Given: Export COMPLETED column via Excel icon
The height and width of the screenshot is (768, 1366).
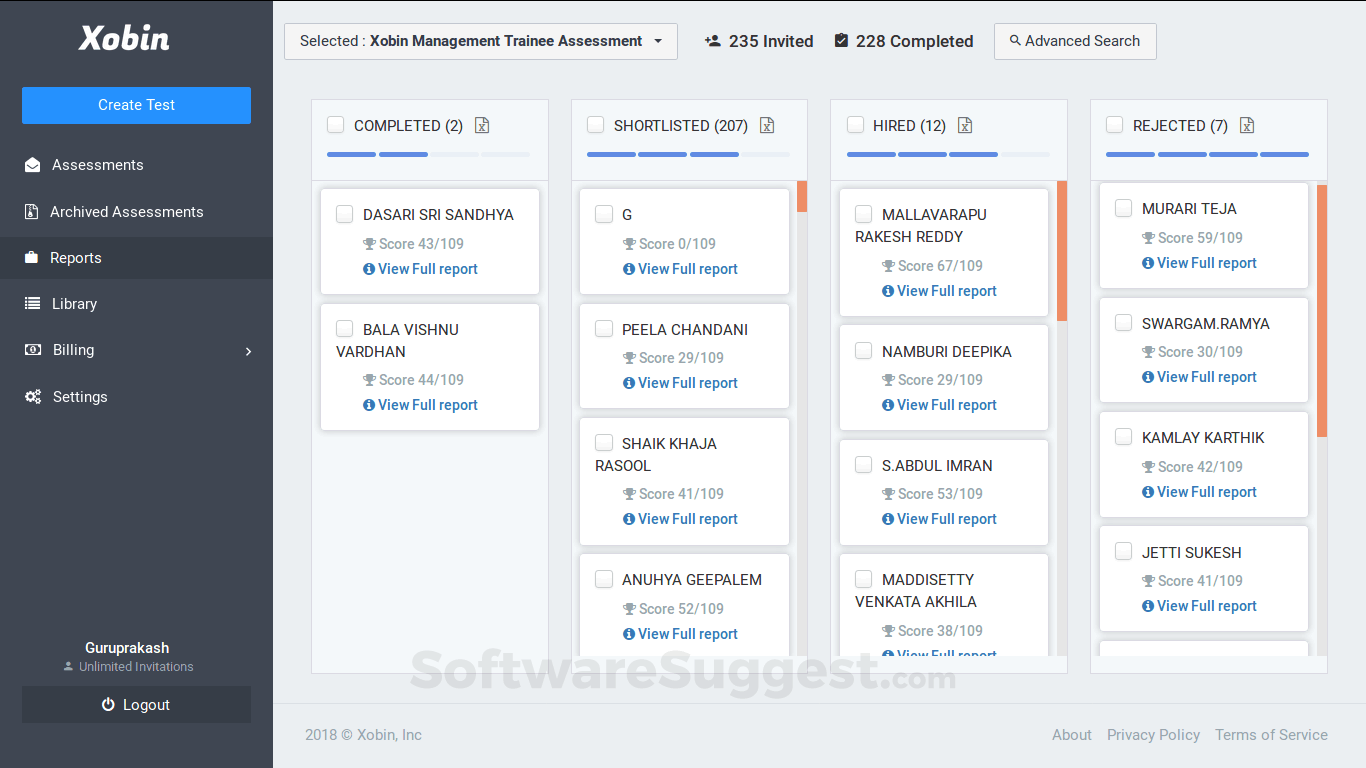Looking at the screenshot, I should [482, 125].
